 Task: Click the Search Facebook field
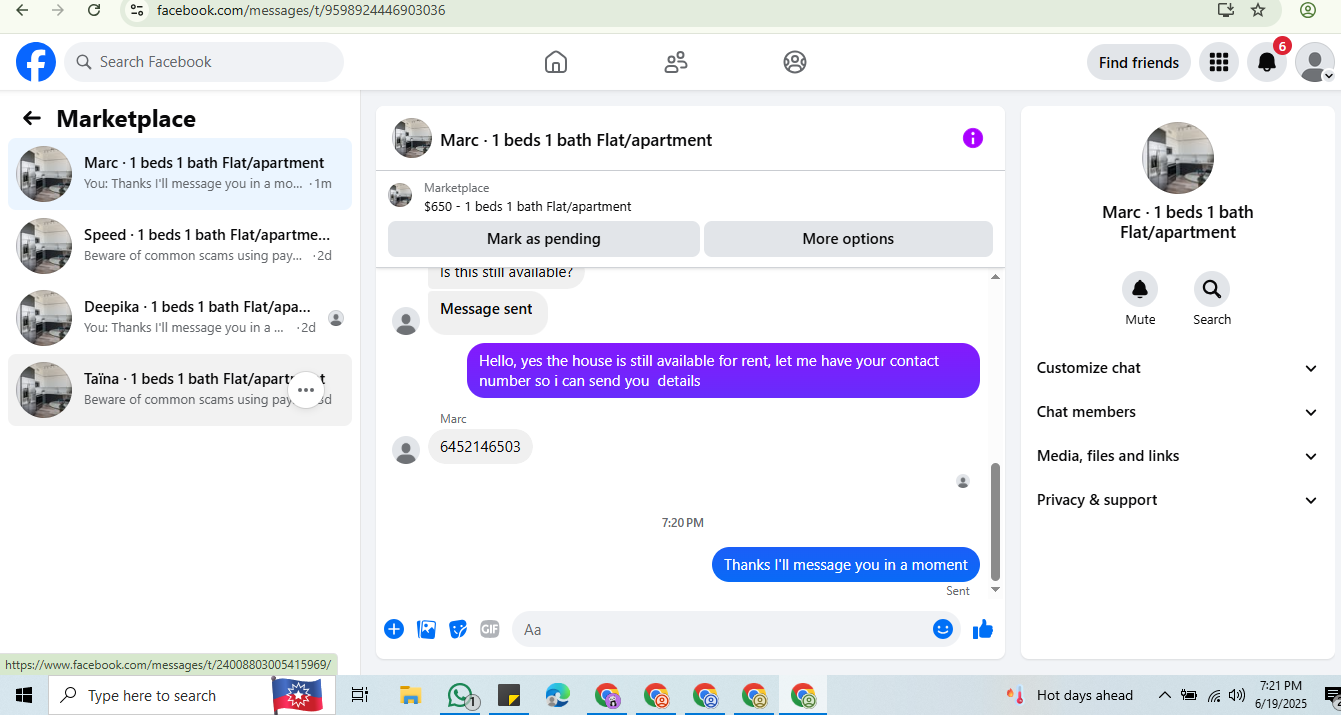pos(204,62)
